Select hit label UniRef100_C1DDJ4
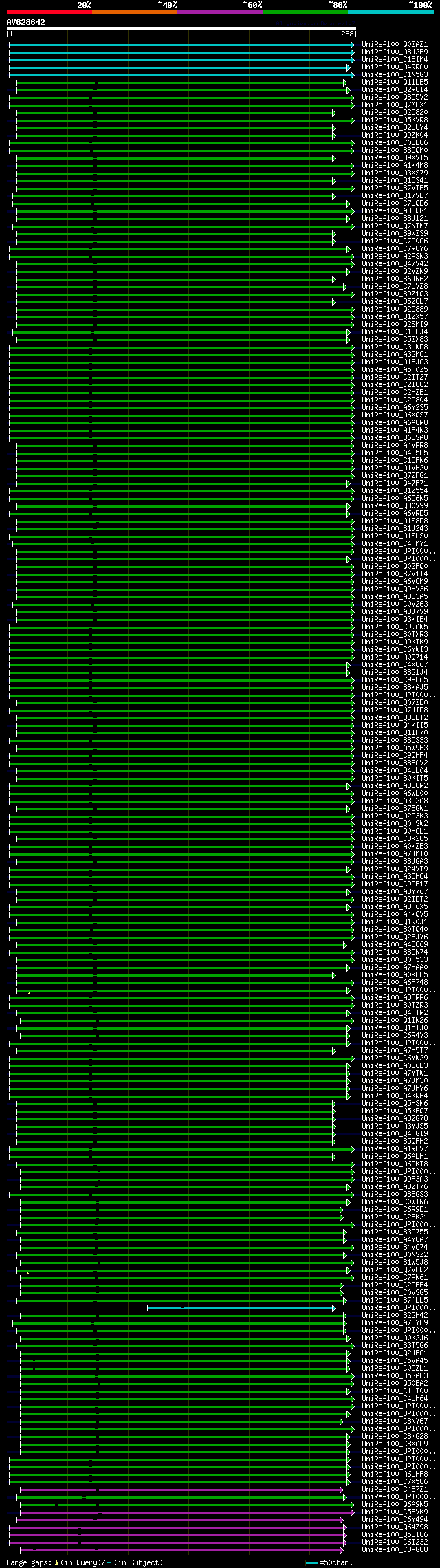 click(x=395, y=332)
